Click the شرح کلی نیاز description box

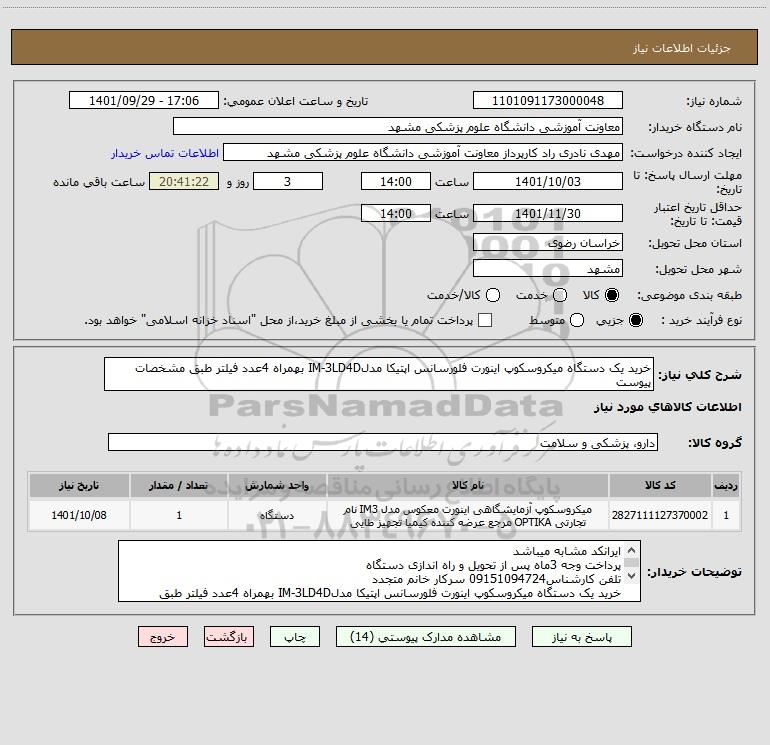click(x=379, y=374)
